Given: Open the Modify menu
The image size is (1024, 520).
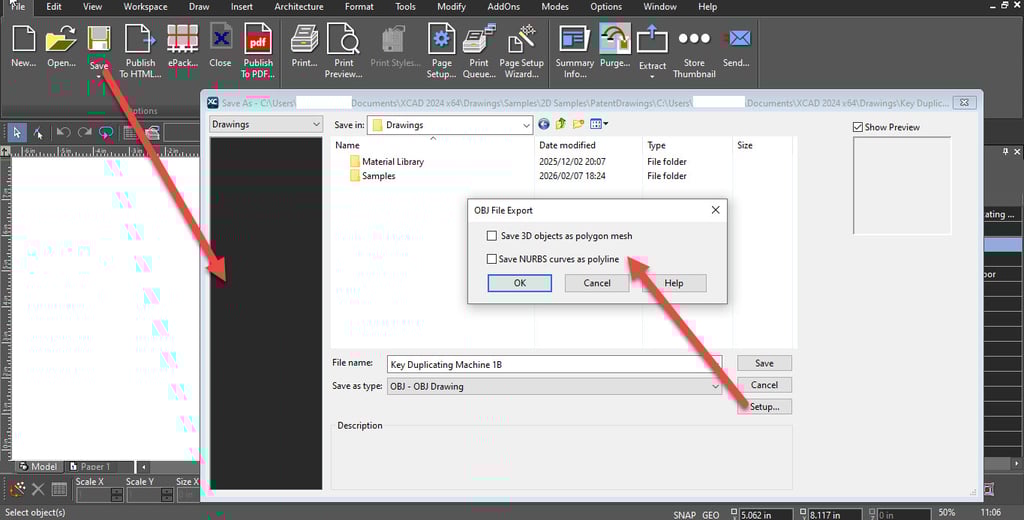Looking at the screenshot, I should pyautogui.click(x=452, y=7).
